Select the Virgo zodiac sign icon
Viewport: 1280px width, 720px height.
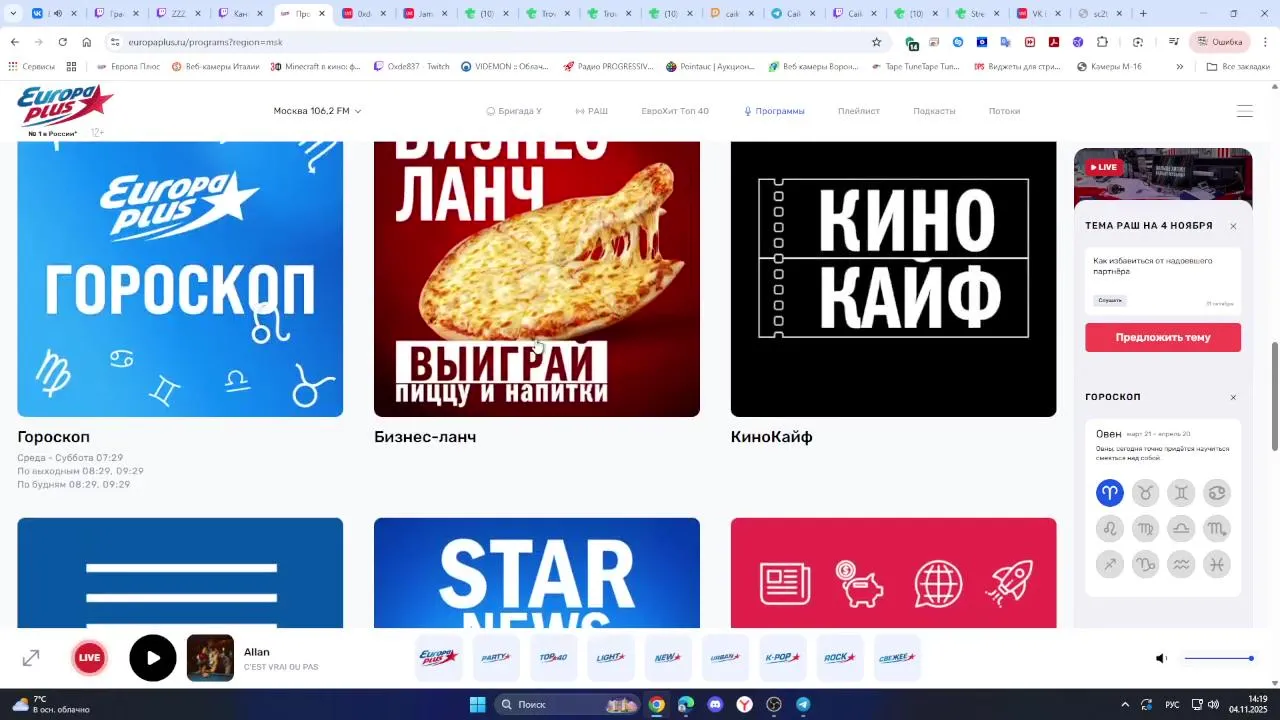[1145, 529]
